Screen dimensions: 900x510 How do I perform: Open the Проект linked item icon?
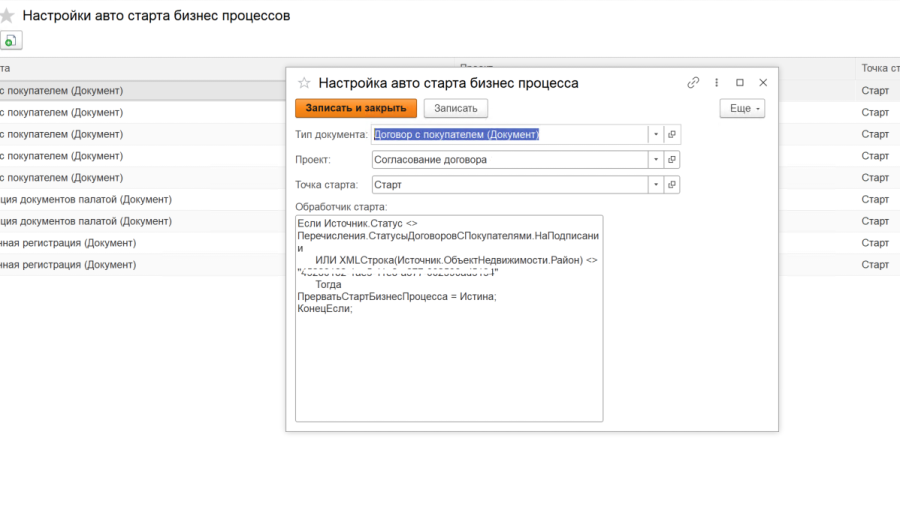pyautogui.click(x=672, y=159)
